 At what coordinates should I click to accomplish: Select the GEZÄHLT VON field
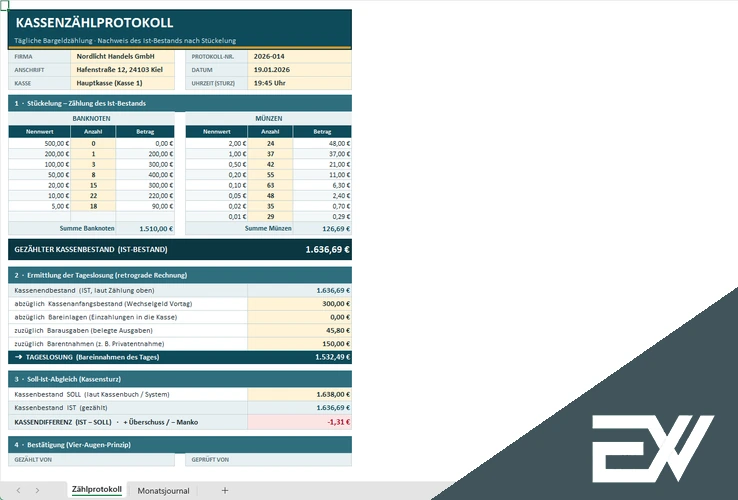pyautogui.click(x=91, y=460)
